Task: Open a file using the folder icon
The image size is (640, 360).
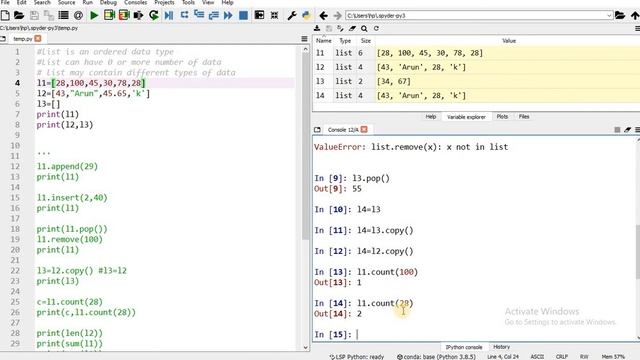Action: tap(19, 16)
